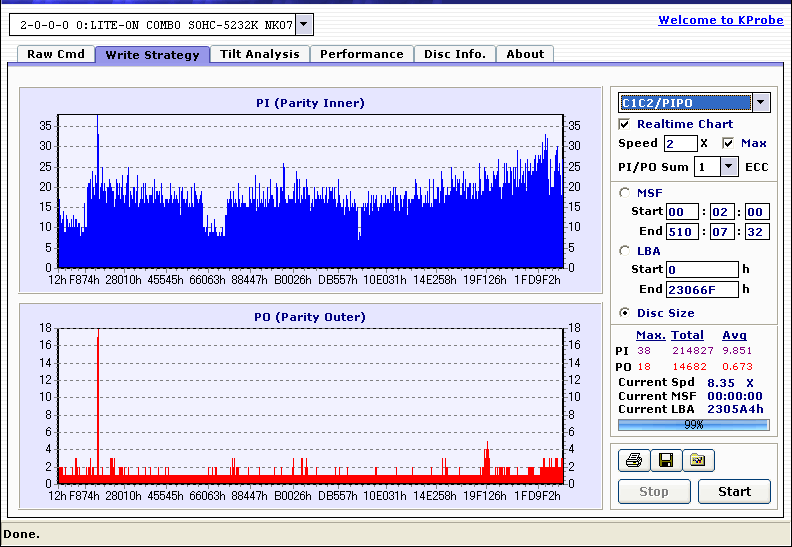
Task: Click the printer icon to print chart
Action: coord(633,461)
